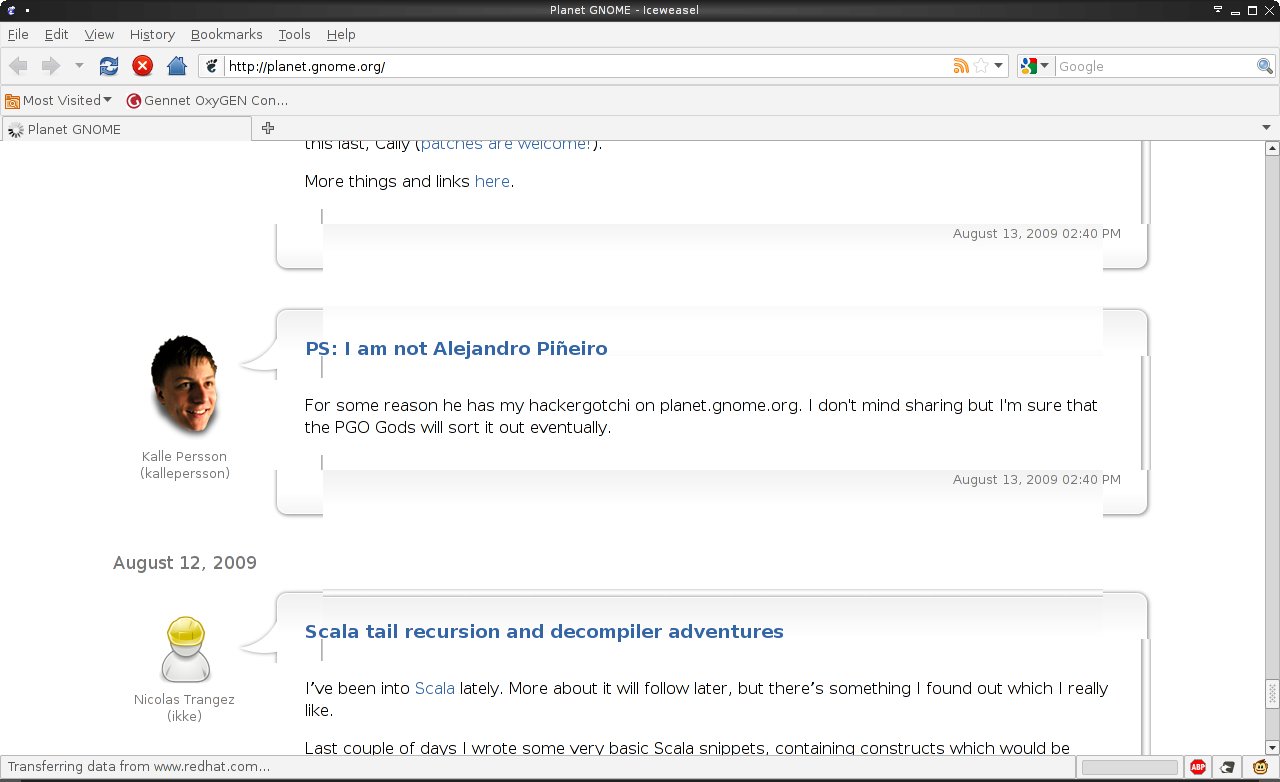The image size is (1280, 782).
Task: Open 'PS: I am not Alejandro Piñeiro' post
Action: (456, 348)
